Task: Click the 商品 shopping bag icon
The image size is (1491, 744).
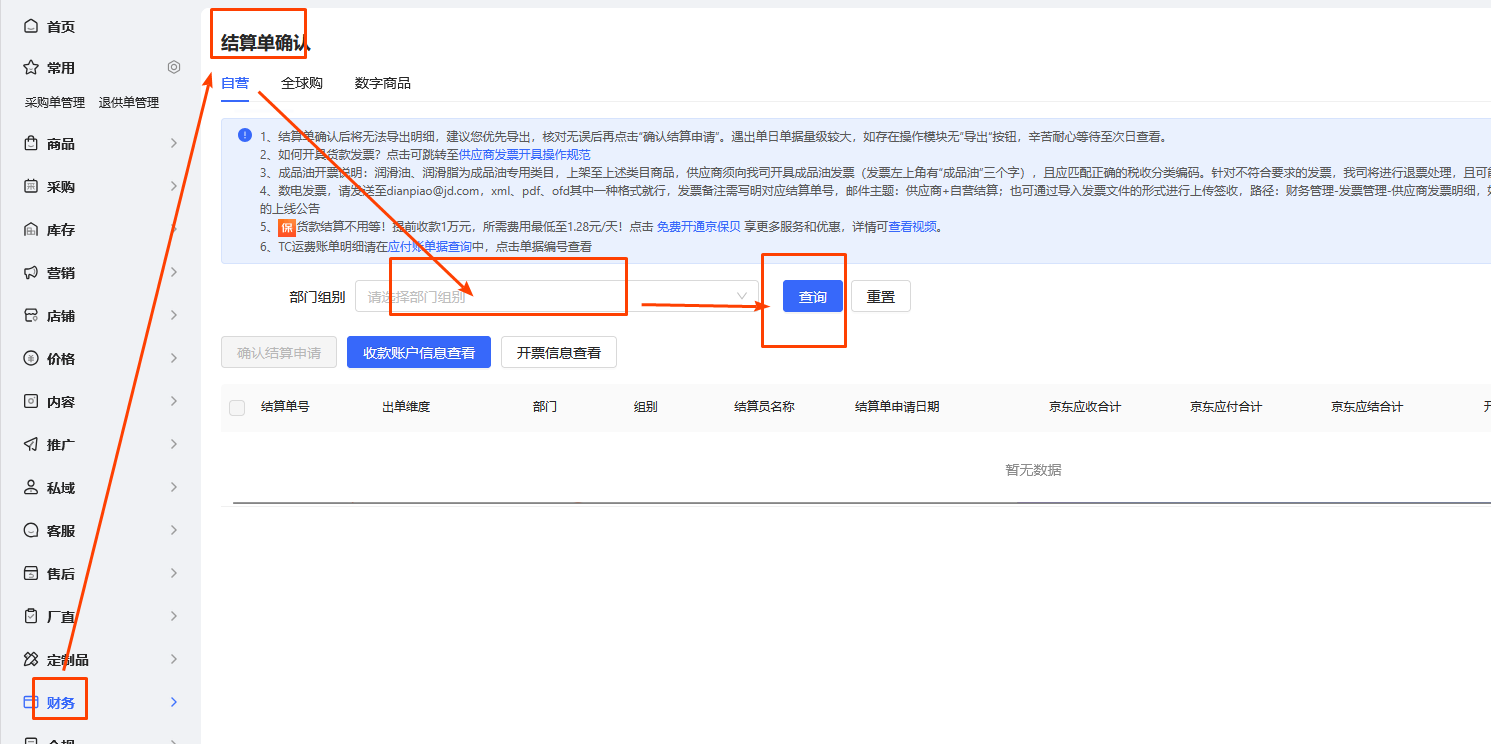Action: click(x=31, y=143)
